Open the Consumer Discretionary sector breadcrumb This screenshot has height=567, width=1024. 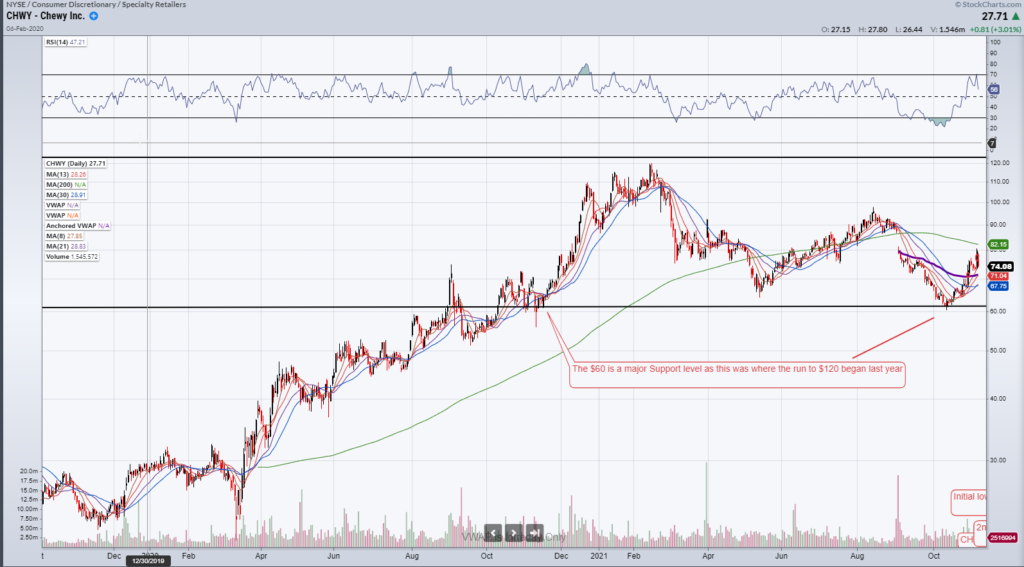point(72,4)
